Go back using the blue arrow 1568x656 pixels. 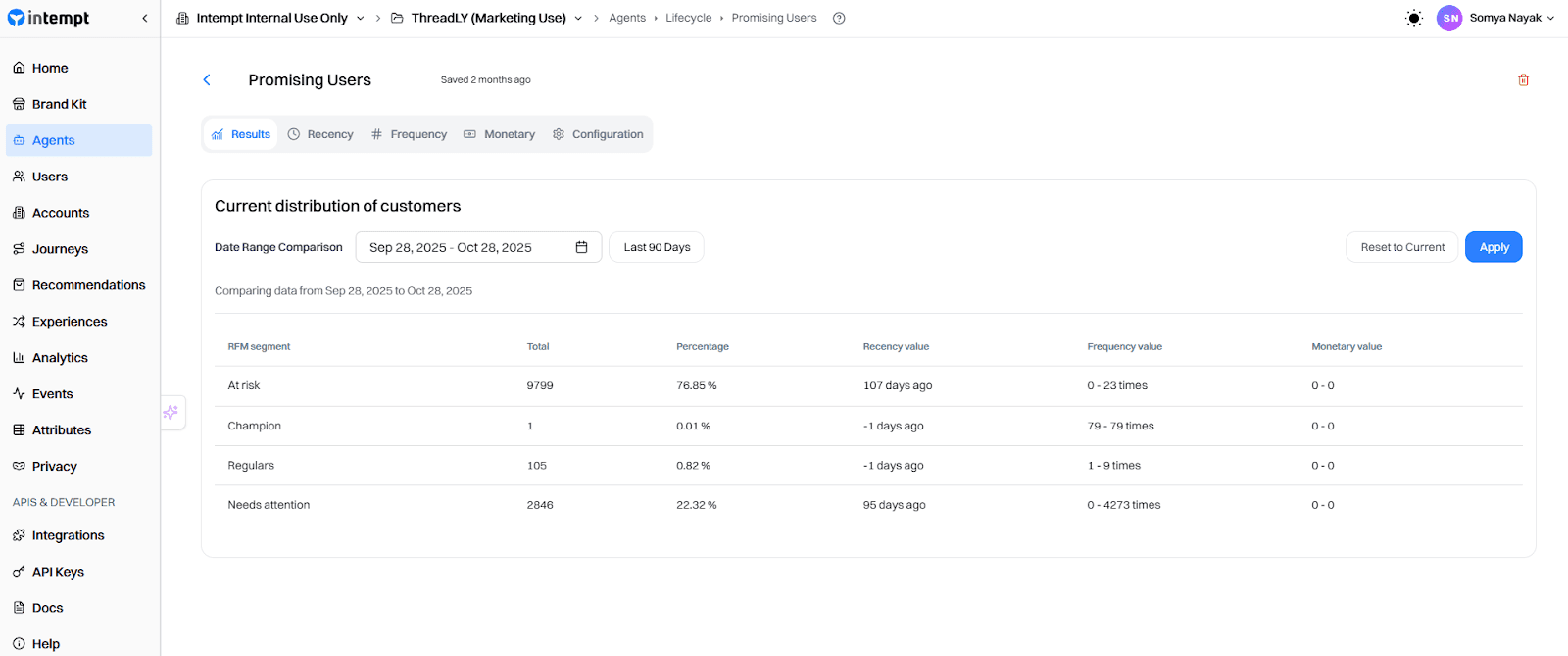pos(207,79)
